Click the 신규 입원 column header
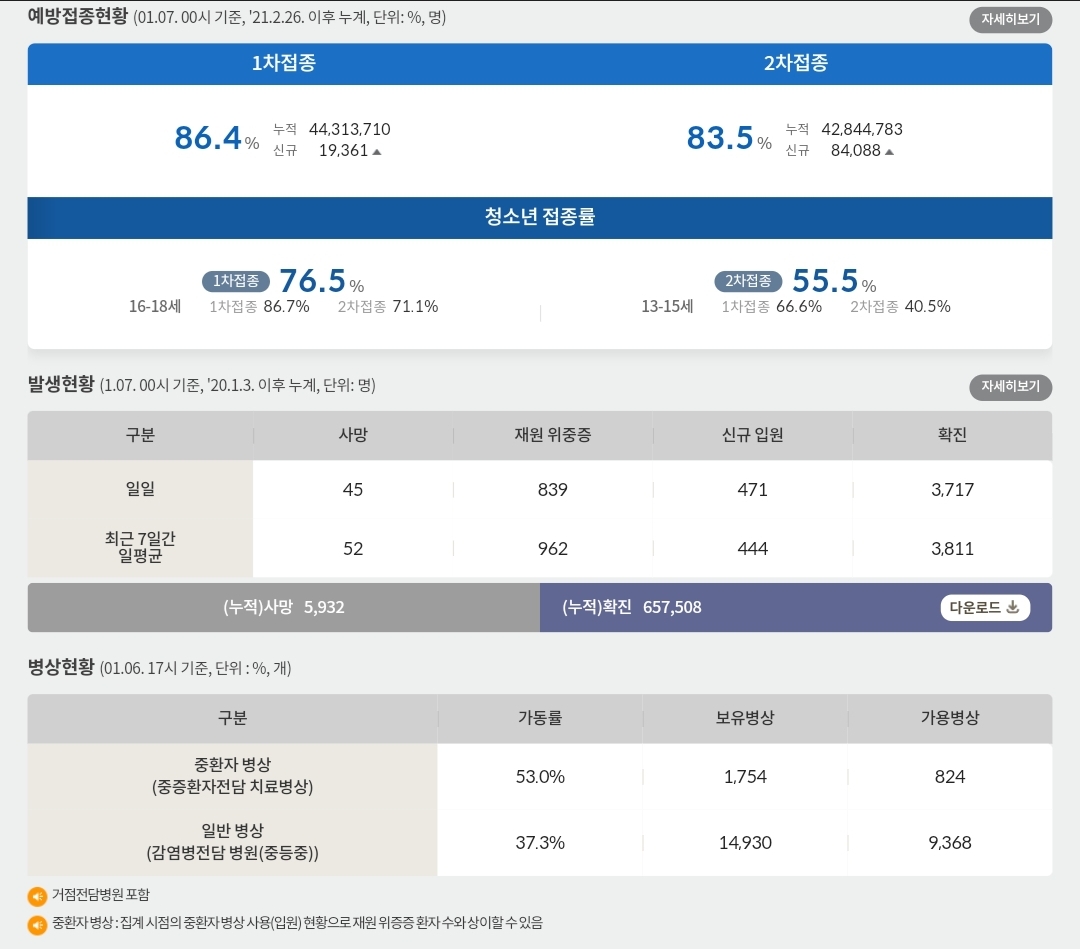The image size is (1080, 949). (x=752, y=435)
